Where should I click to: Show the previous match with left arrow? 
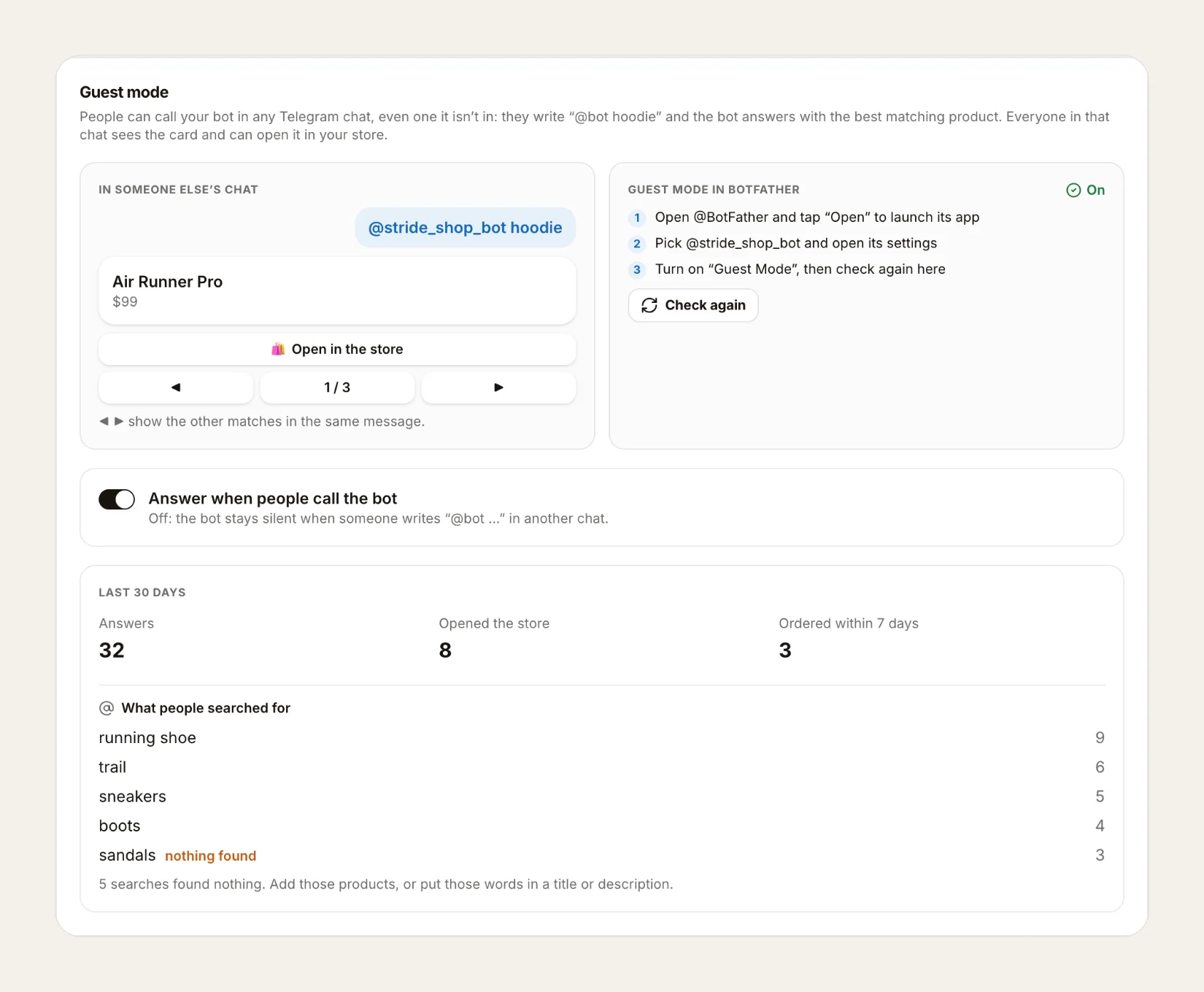point(176,388)
